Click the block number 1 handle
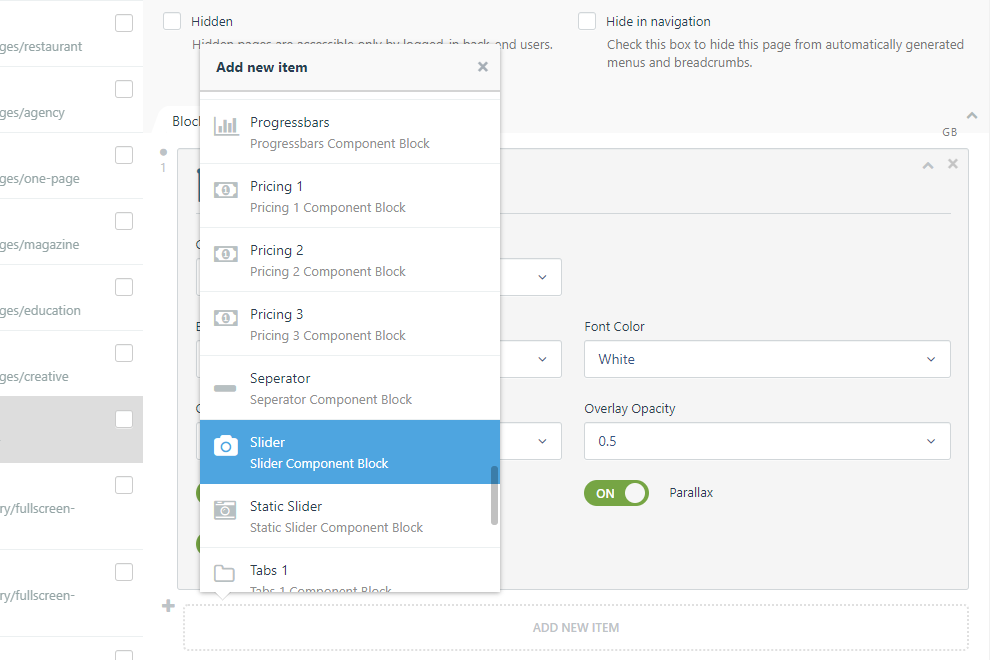 pos(163,161)
